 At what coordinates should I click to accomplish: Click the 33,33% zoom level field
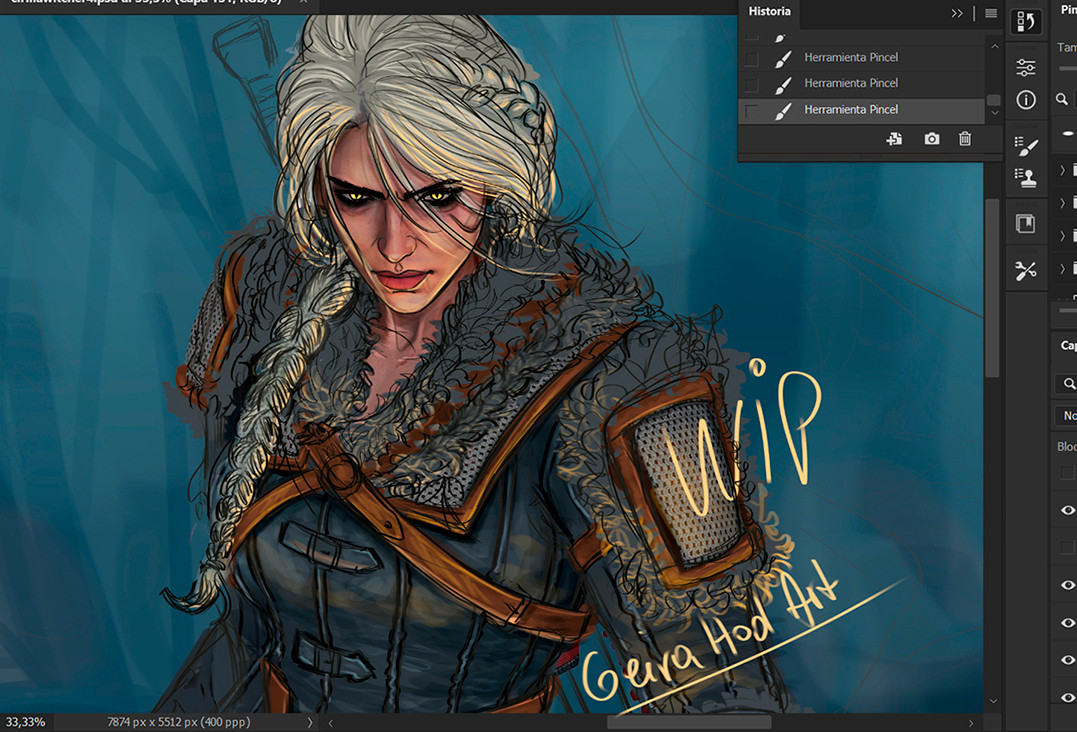pos(26,722)
